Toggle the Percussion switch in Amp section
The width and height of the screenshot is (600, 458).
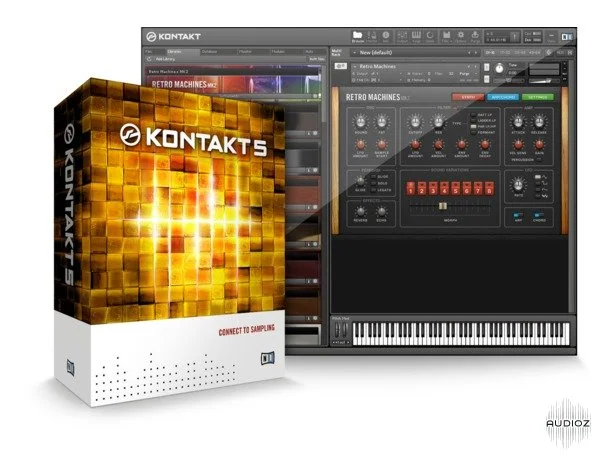coord(539,160)
